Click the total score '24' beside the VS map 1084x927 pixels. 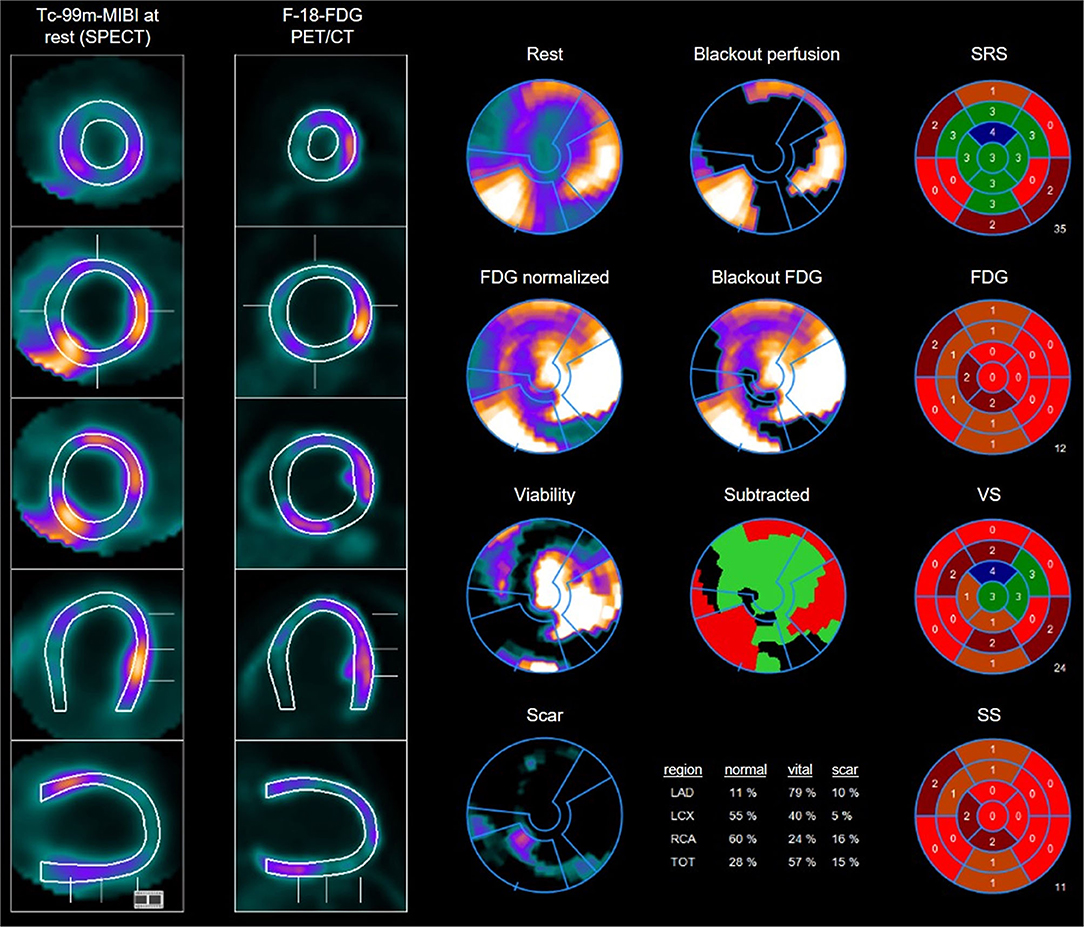(x=1060, y=668)
